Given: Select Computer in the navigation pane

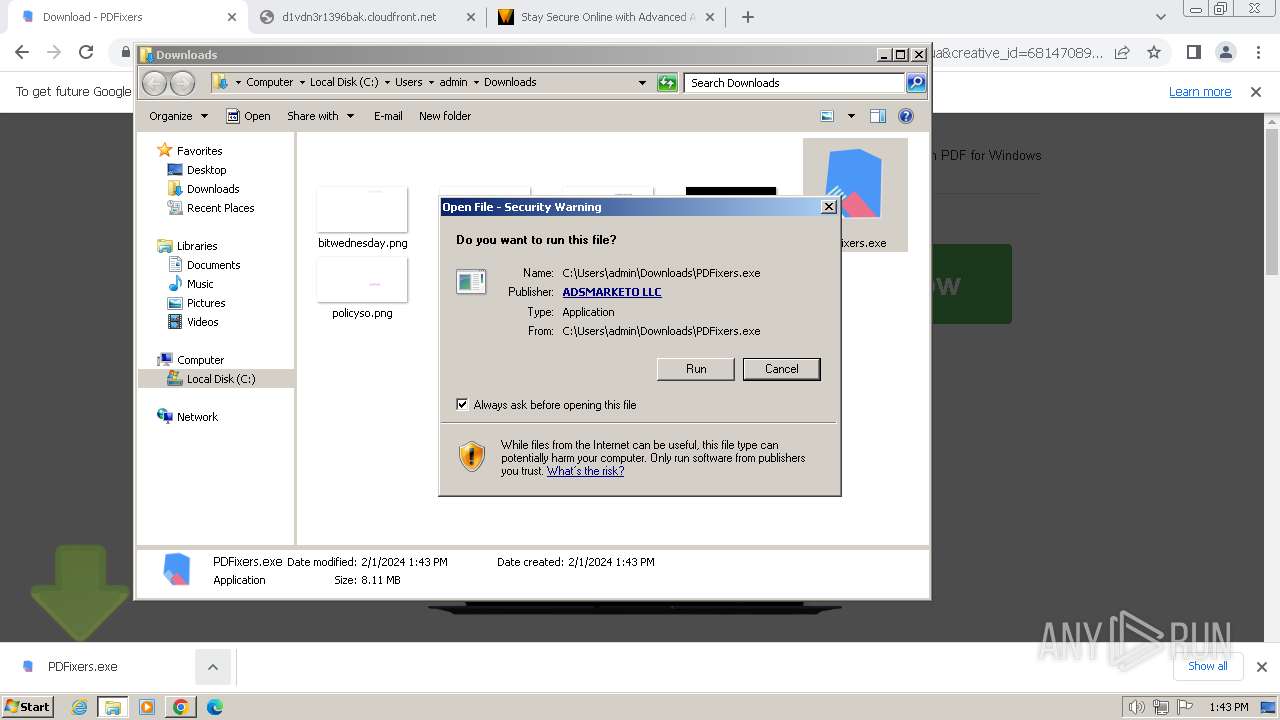Looking at the screenshot, I should [x=190, y=360].
